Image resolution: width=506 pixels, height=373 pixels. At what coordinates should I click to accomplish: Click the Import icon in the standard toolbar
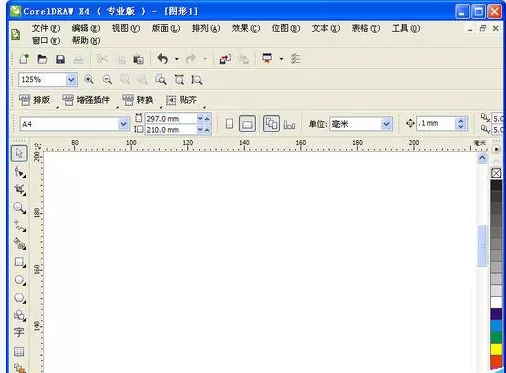(225, 59)
